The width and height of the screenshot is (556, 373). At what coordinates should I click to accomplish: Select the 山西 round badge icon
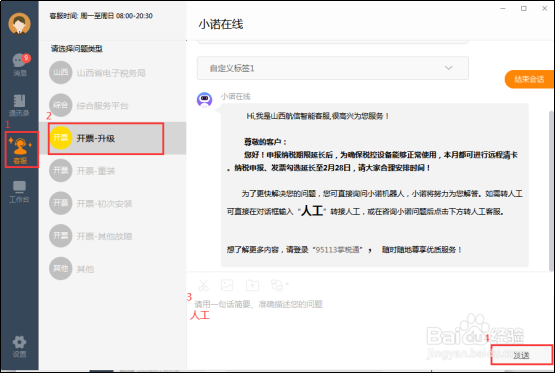coord(61,73)
